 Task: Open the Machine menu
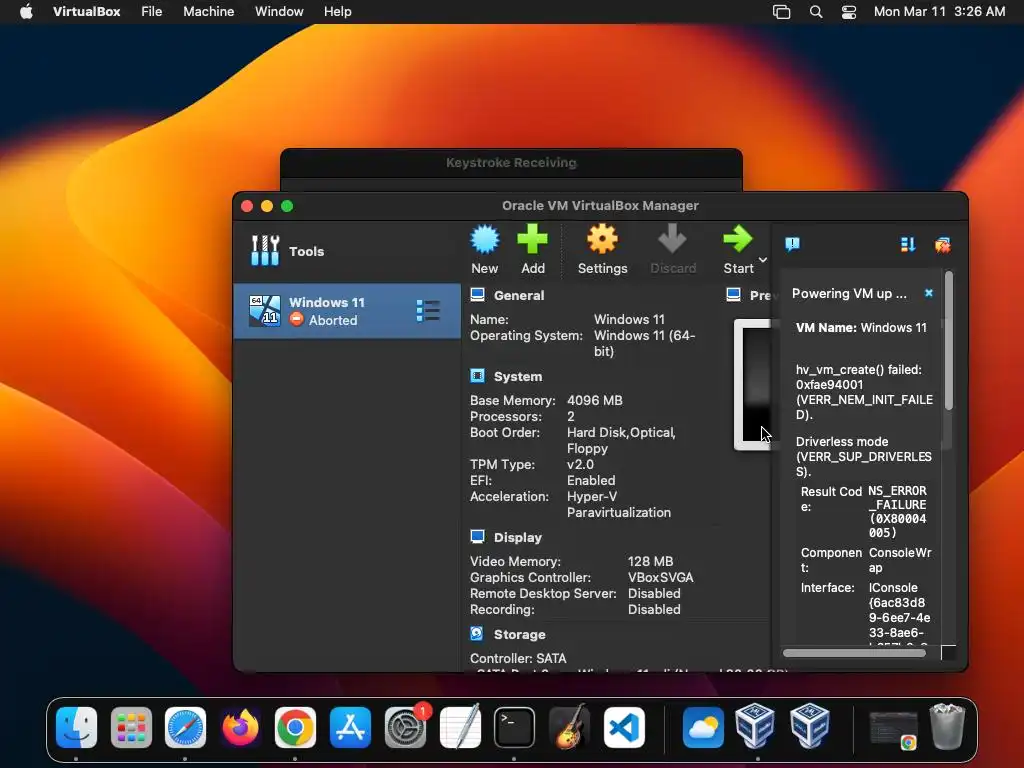pos(208,12)
